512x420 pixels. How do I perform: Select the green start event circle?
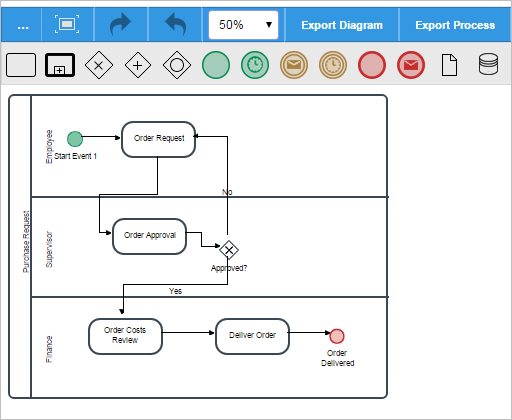coord(216,65)
